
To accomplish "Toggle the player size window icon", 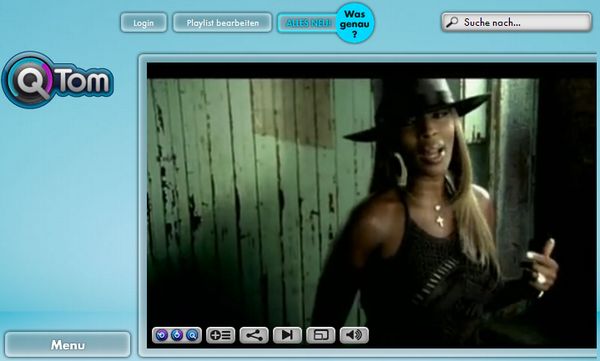I will coord(321,335).
